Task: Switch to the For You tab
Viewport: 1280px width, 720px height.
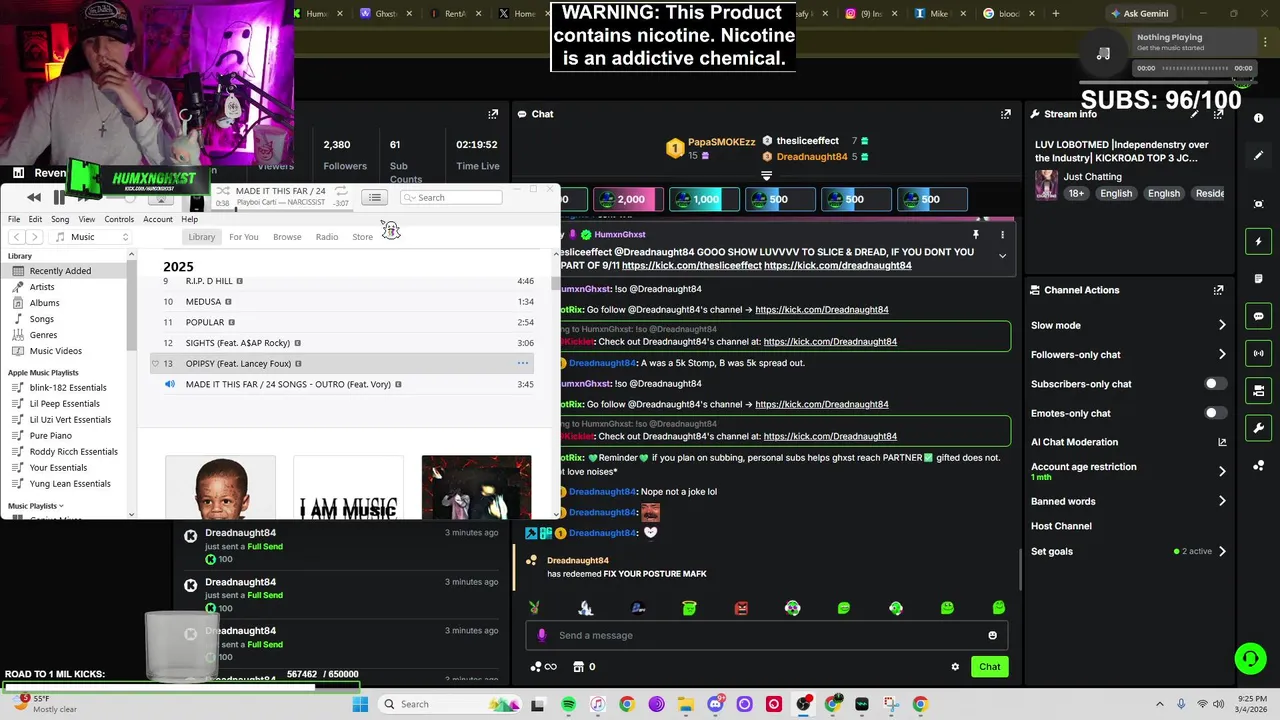Action: tap(243, 237)
